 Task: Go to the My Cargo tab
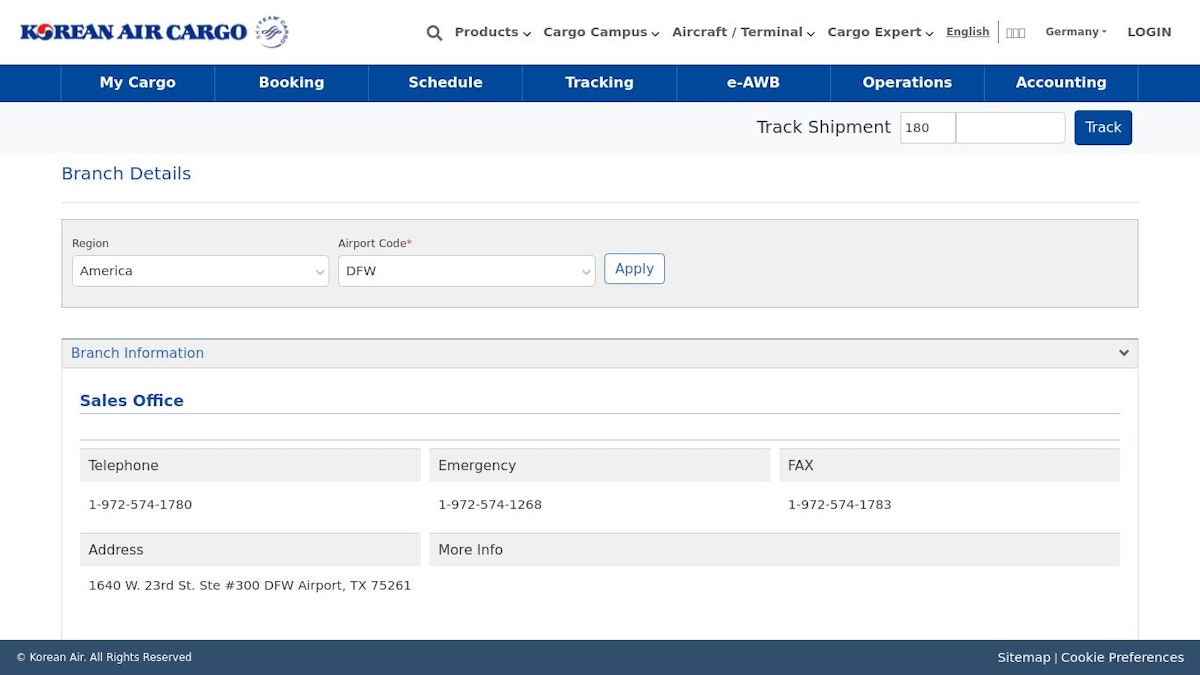click(138, 83)
